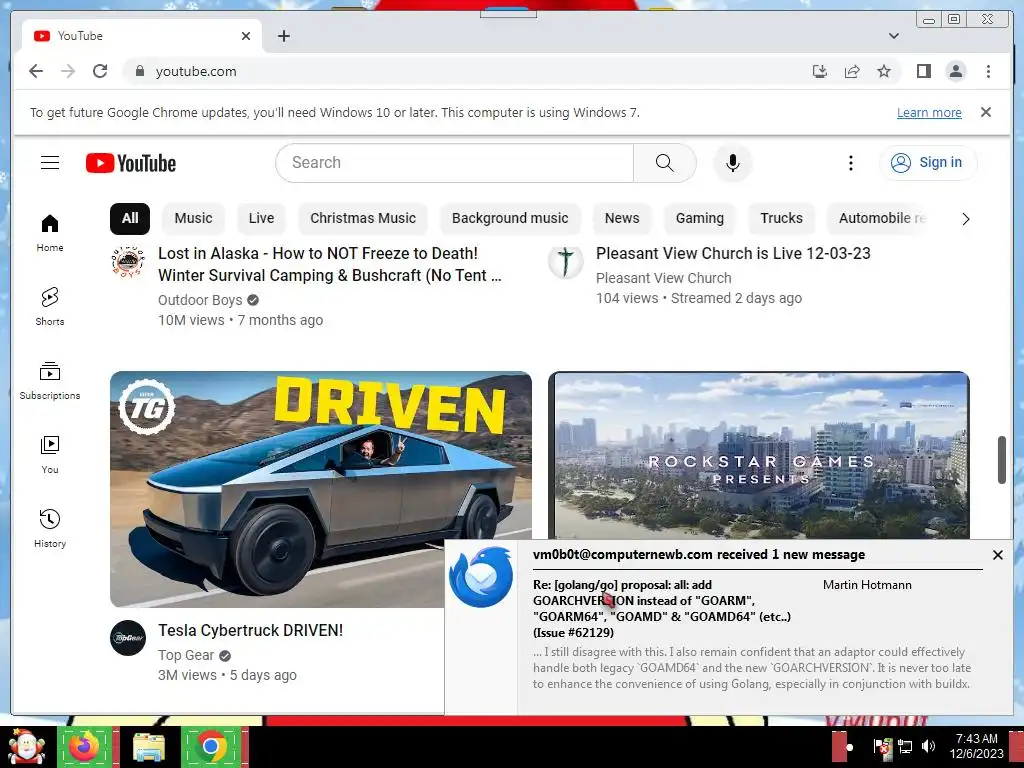Click Top Gear channel avatar

(128, 638)
